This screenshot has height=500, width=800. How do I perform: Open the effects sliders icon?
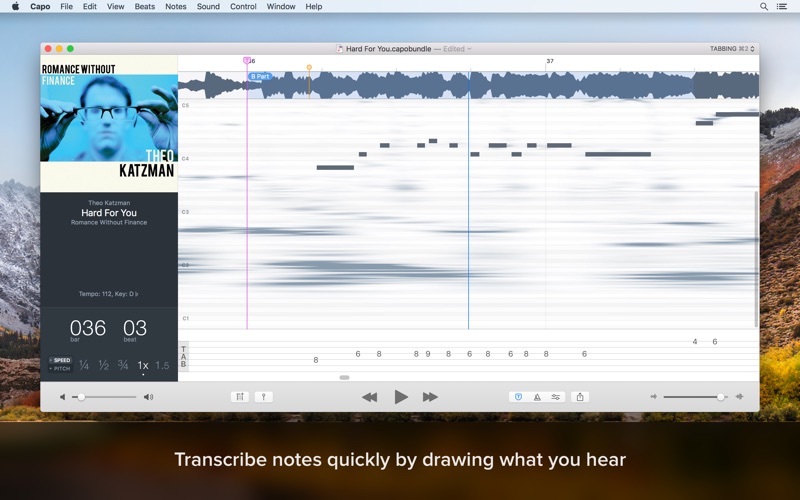pos(556,397)
